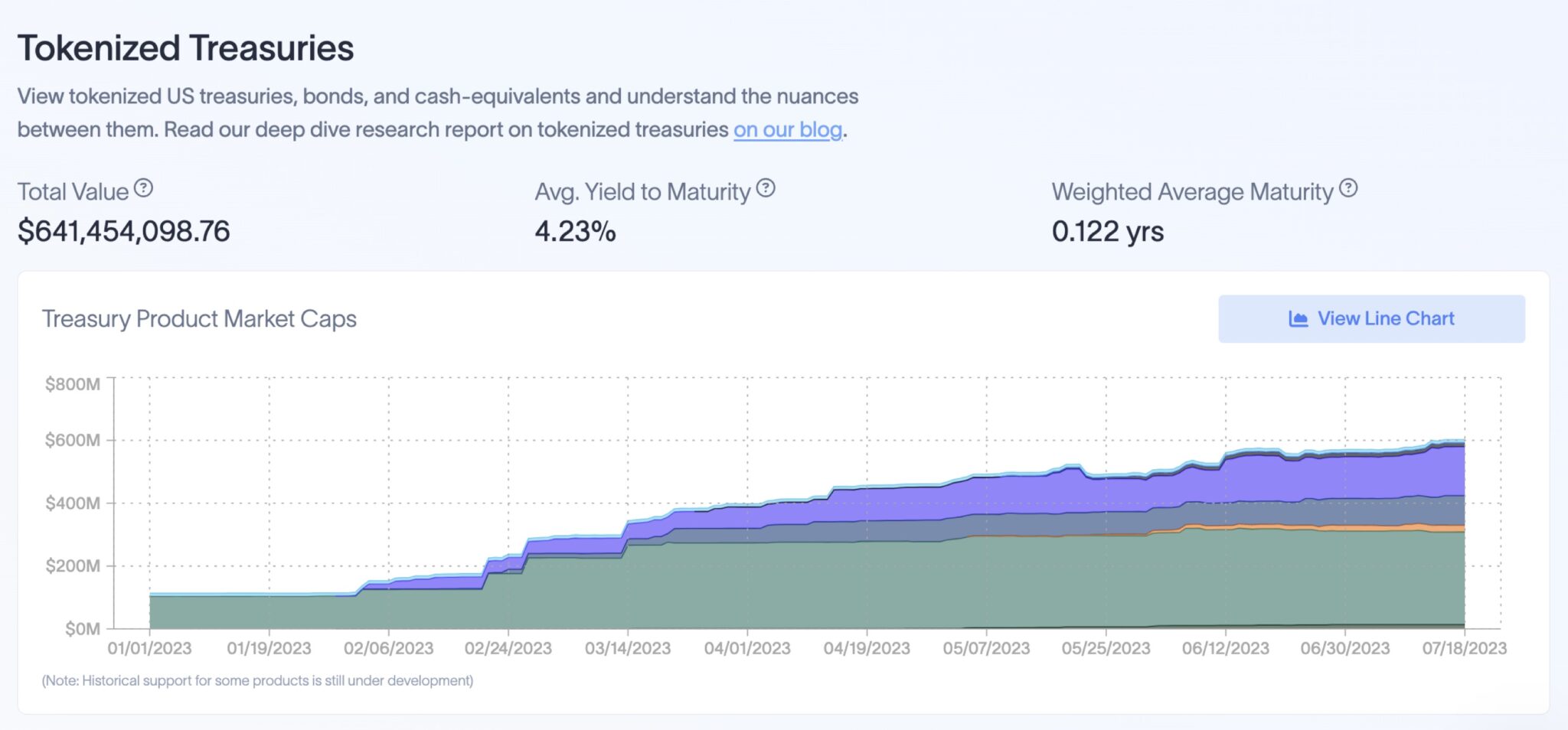Click the 04/19/2023 axis date label

tap(867, 649)
